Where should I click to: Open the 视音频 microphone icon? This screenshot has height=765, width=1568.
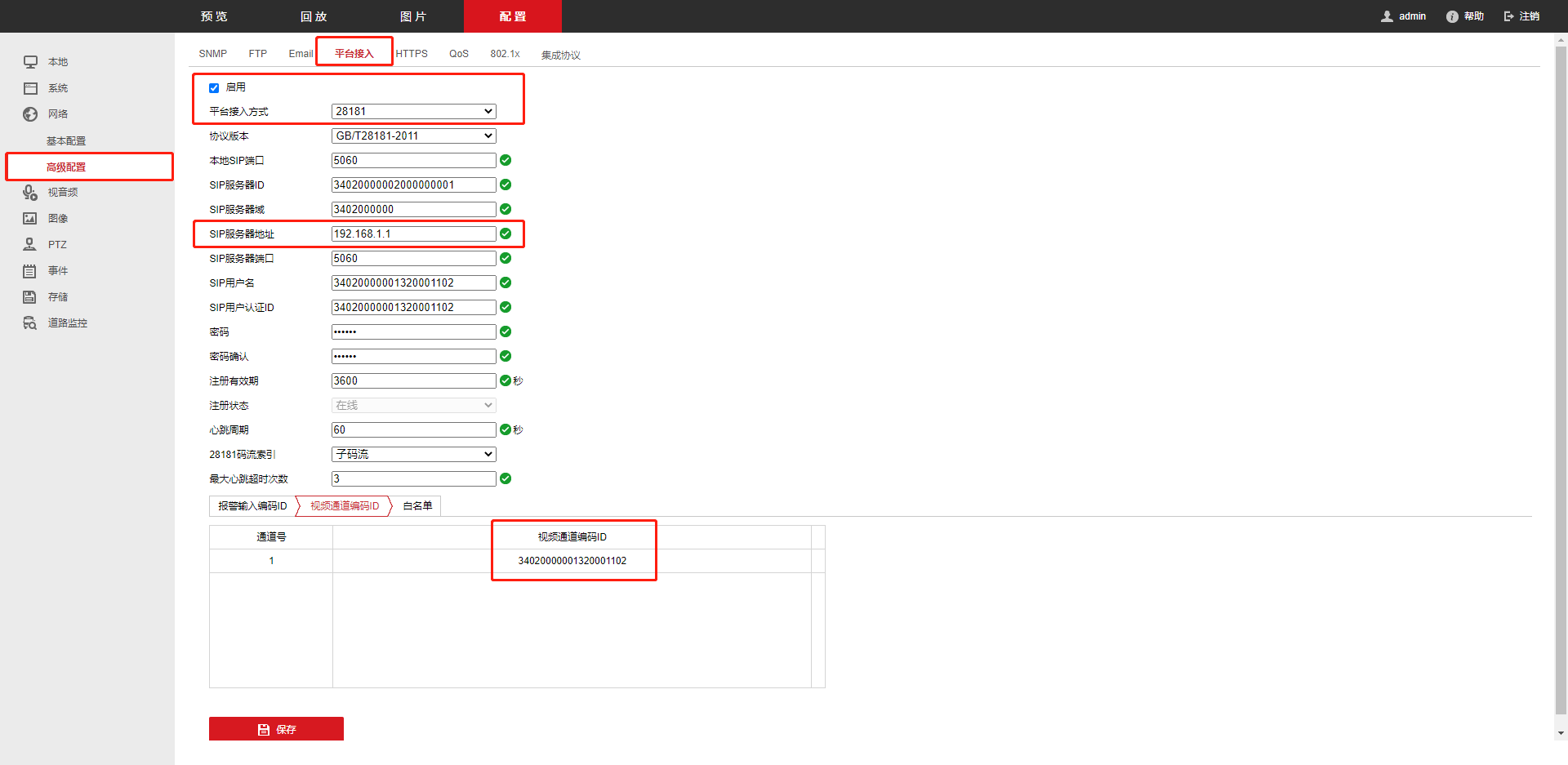coord(30,193)
